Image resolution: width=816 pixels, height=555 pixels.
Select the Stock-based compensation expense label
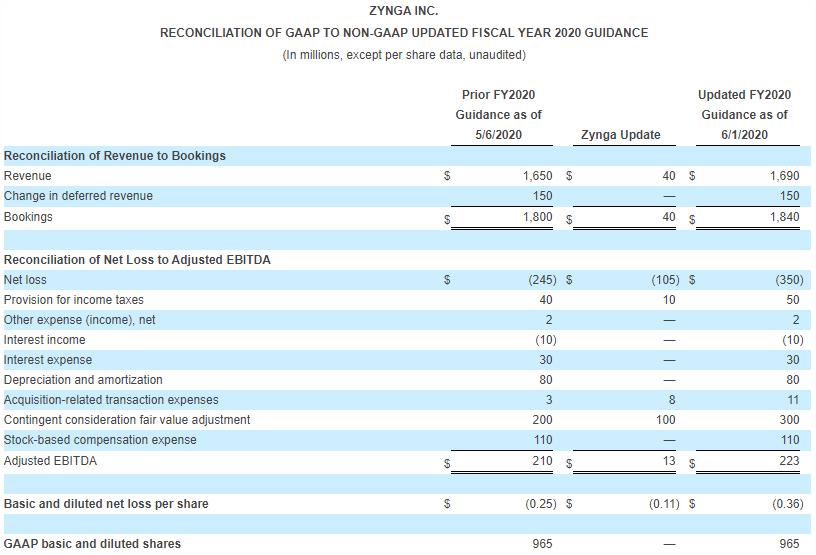point(100,440)
